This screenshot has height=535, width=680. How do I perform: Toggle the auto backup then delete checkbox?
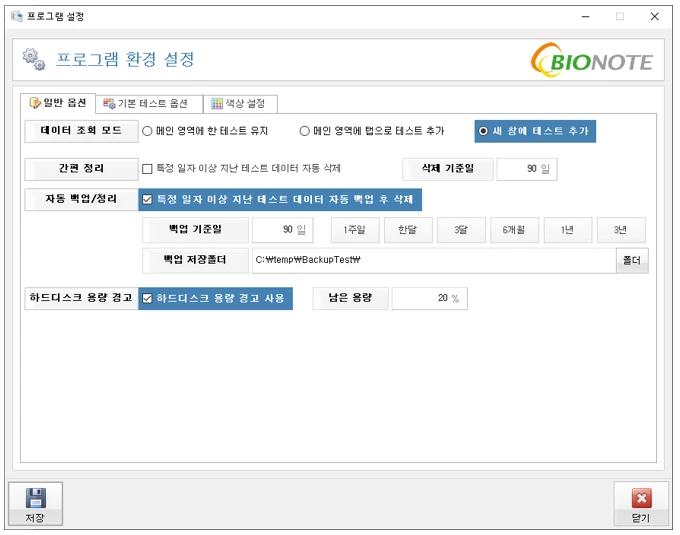pos(147,199)
